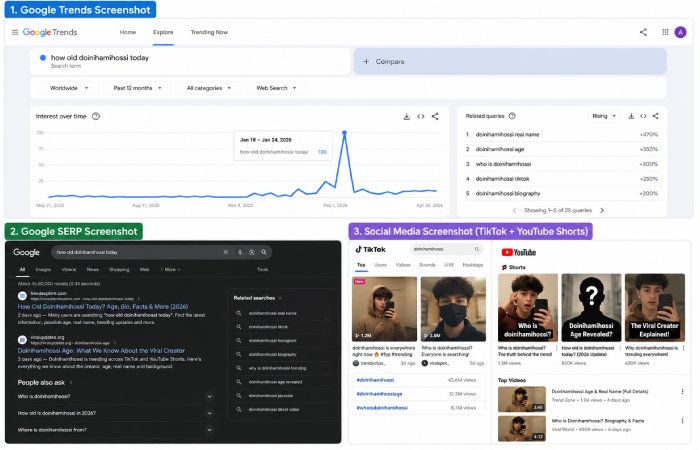Click related query 'who is doinihamihossi' in Trends

503,164
